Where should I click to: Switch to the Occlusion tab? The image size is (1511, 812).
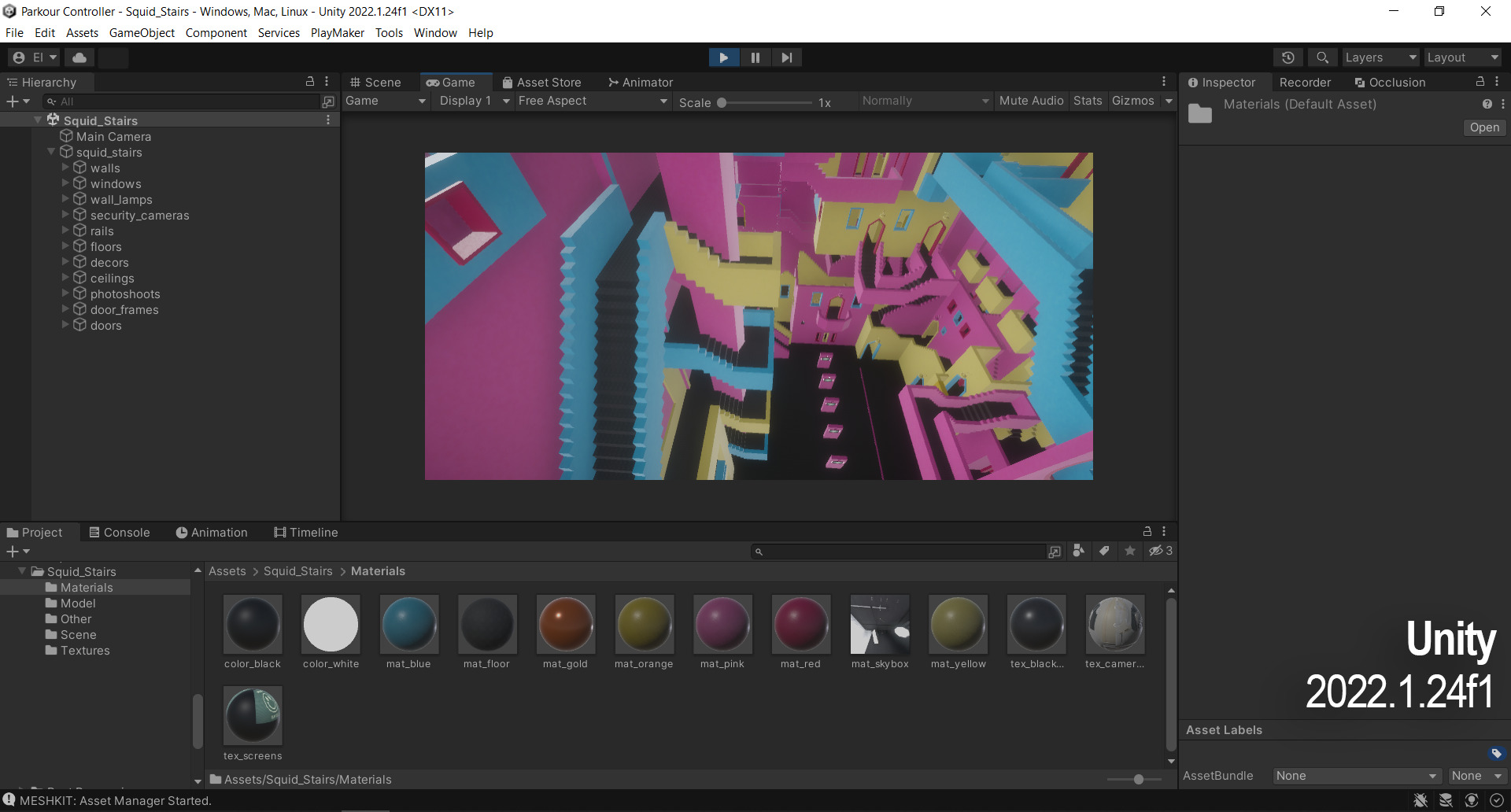1390,82
